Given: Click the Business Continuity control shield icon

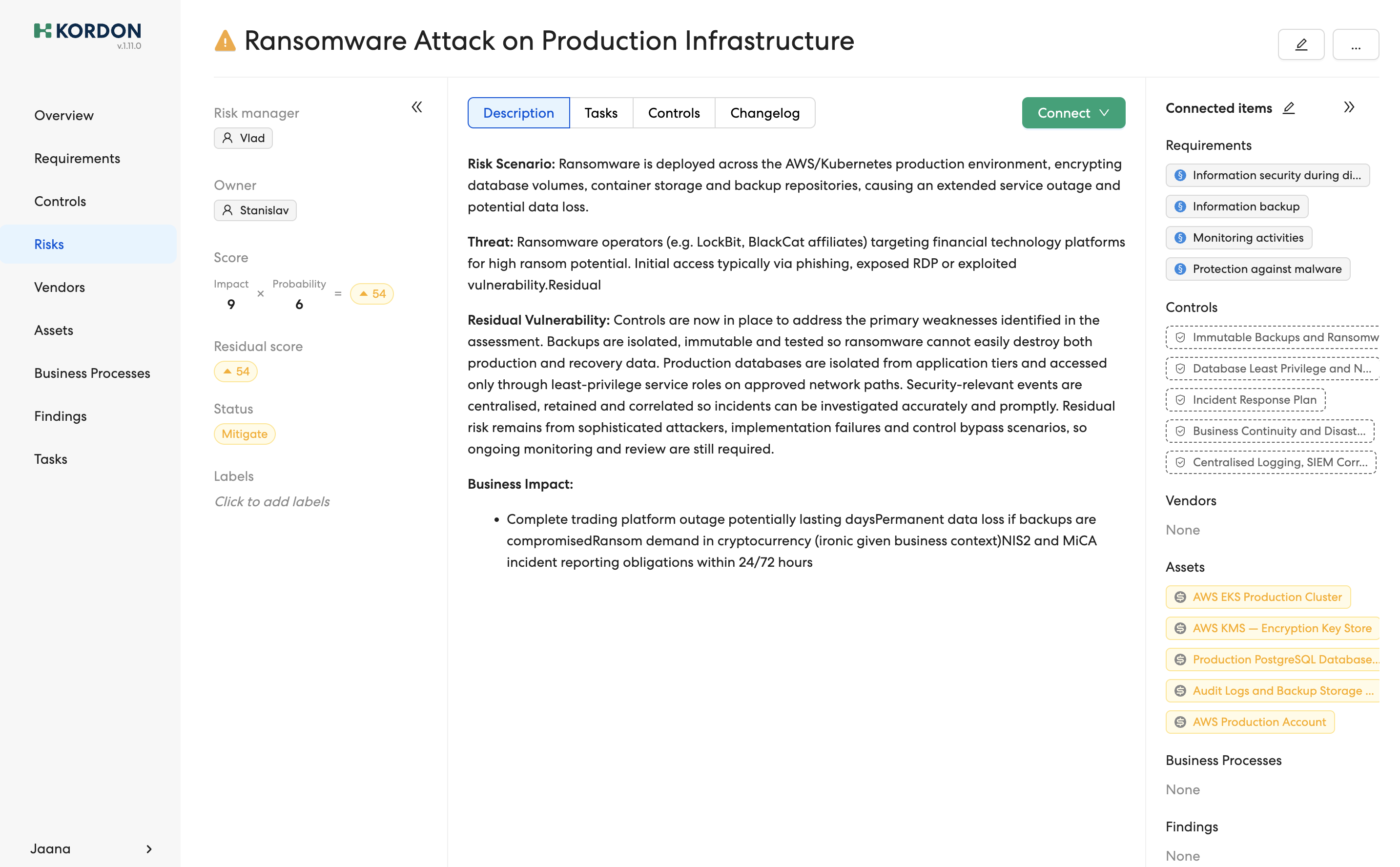Looking at the screenshot, I should (x=1180, y=431).
